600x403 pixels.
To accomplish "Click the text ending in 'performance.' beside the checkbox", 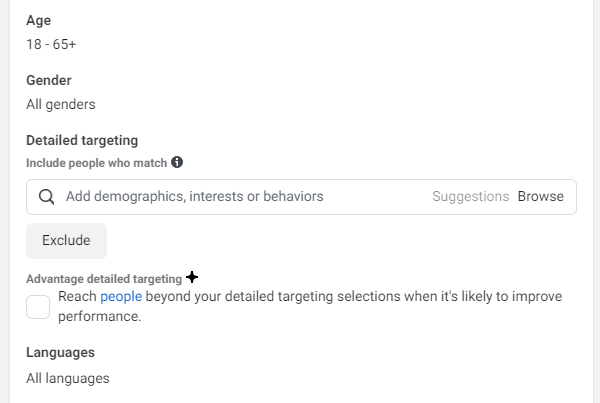I will [x=310, y=306].
